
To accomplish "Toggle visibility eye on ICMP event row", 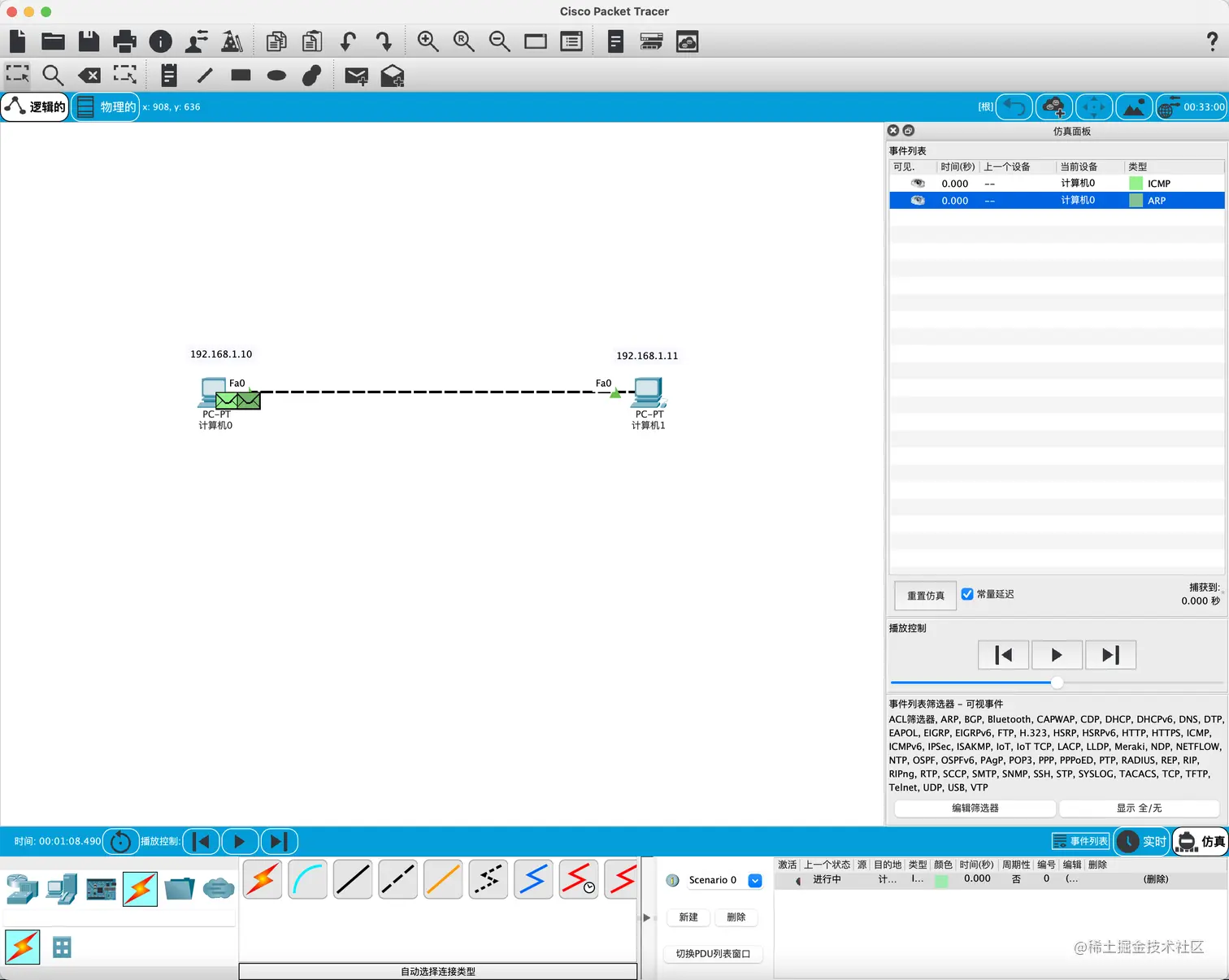I will 918,184.
